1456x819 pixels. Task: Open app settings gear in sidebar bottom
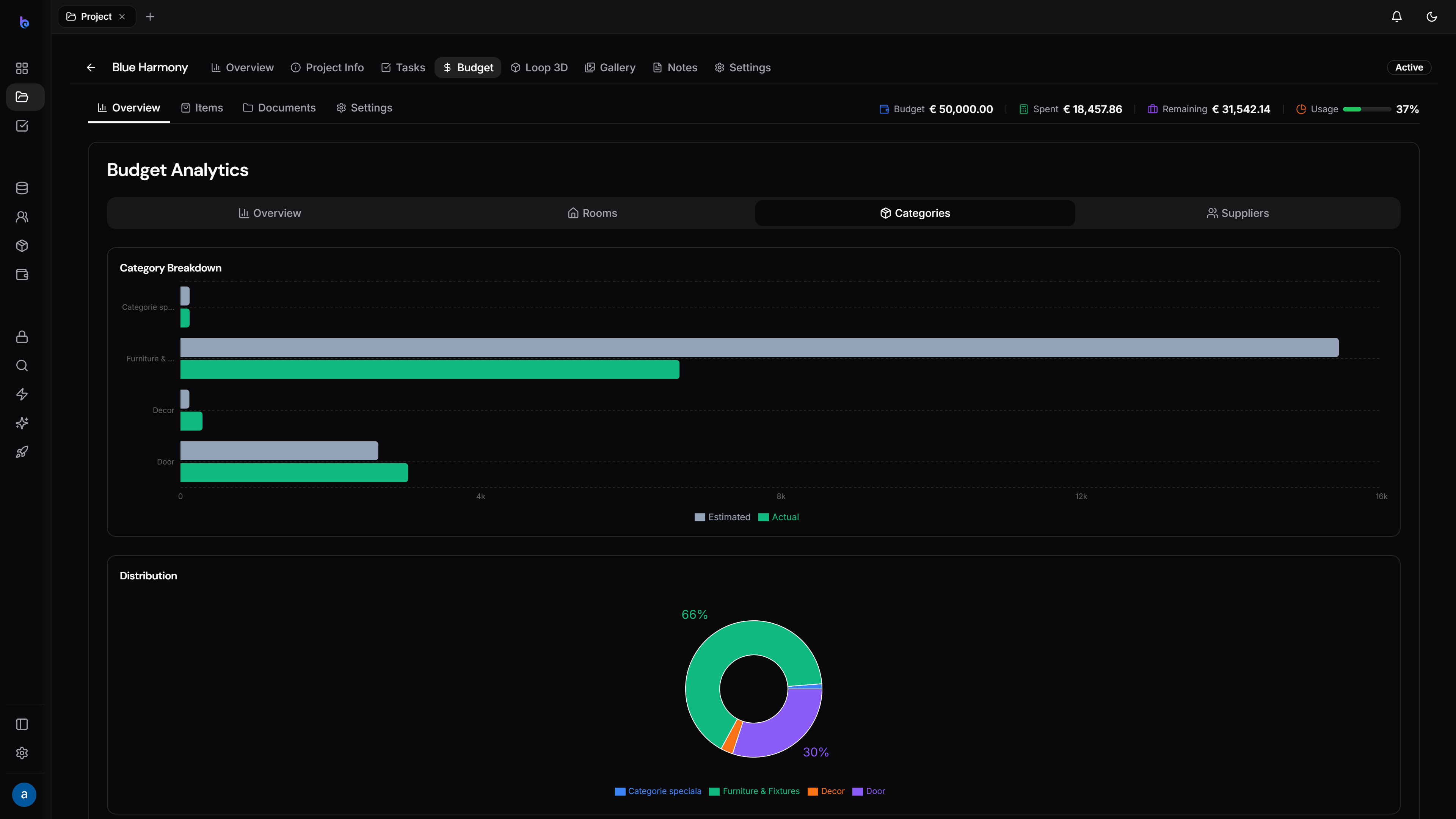coord(22,753)
